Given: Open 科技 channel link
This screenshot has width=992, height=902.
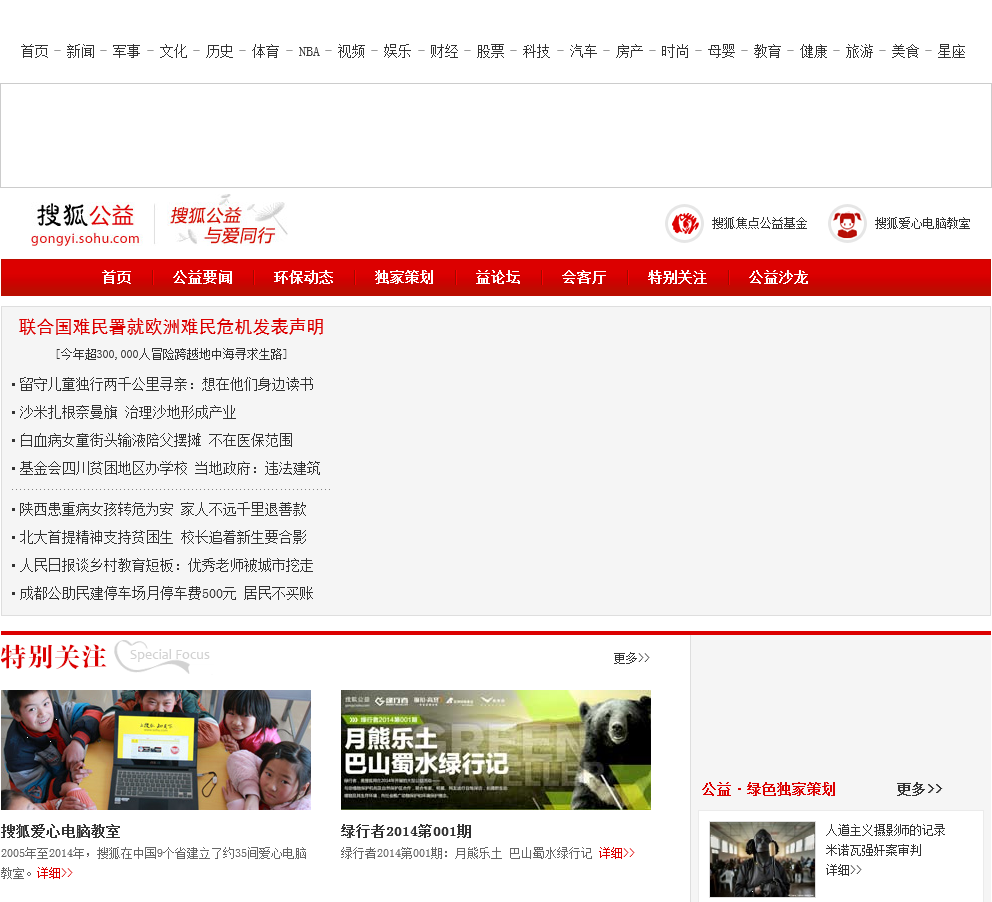Looking at the screenshot, I should 536,51.
